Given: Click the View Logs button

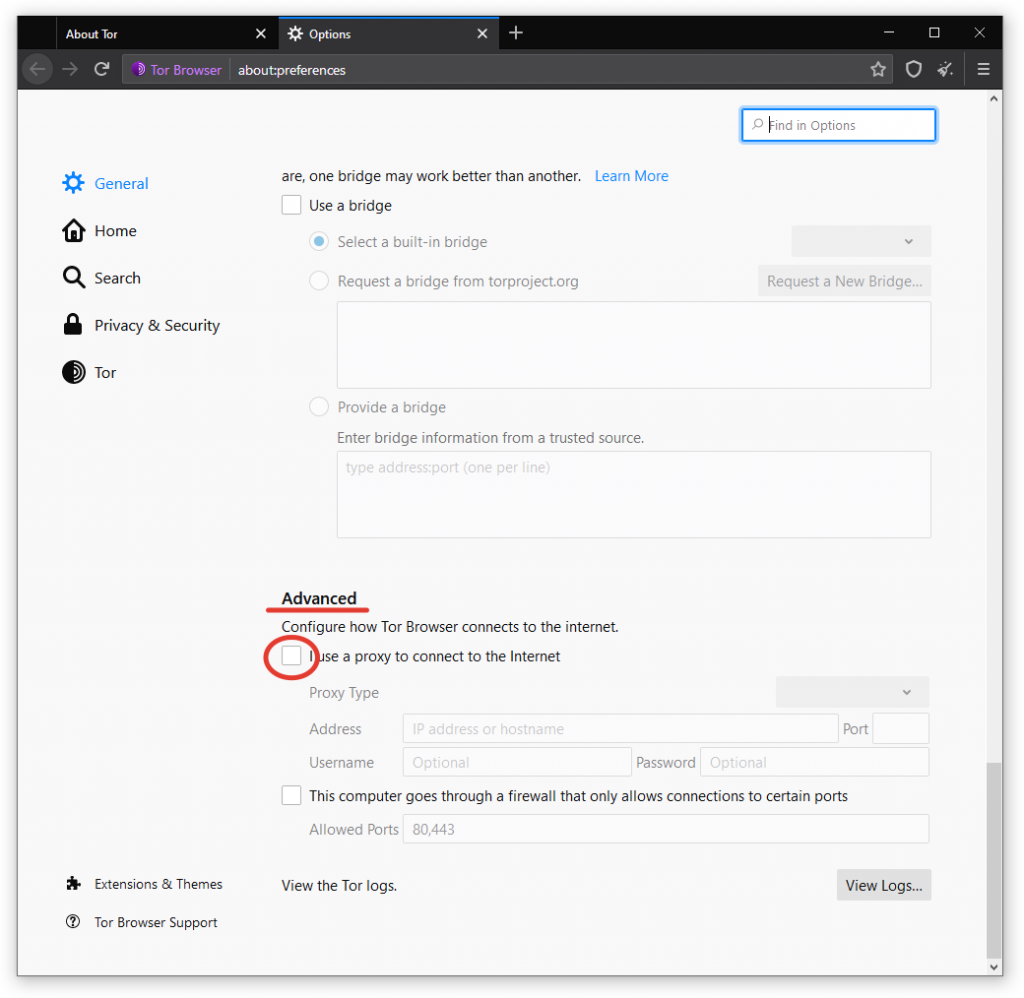Looking at the screenshot, I should (884, 885).
